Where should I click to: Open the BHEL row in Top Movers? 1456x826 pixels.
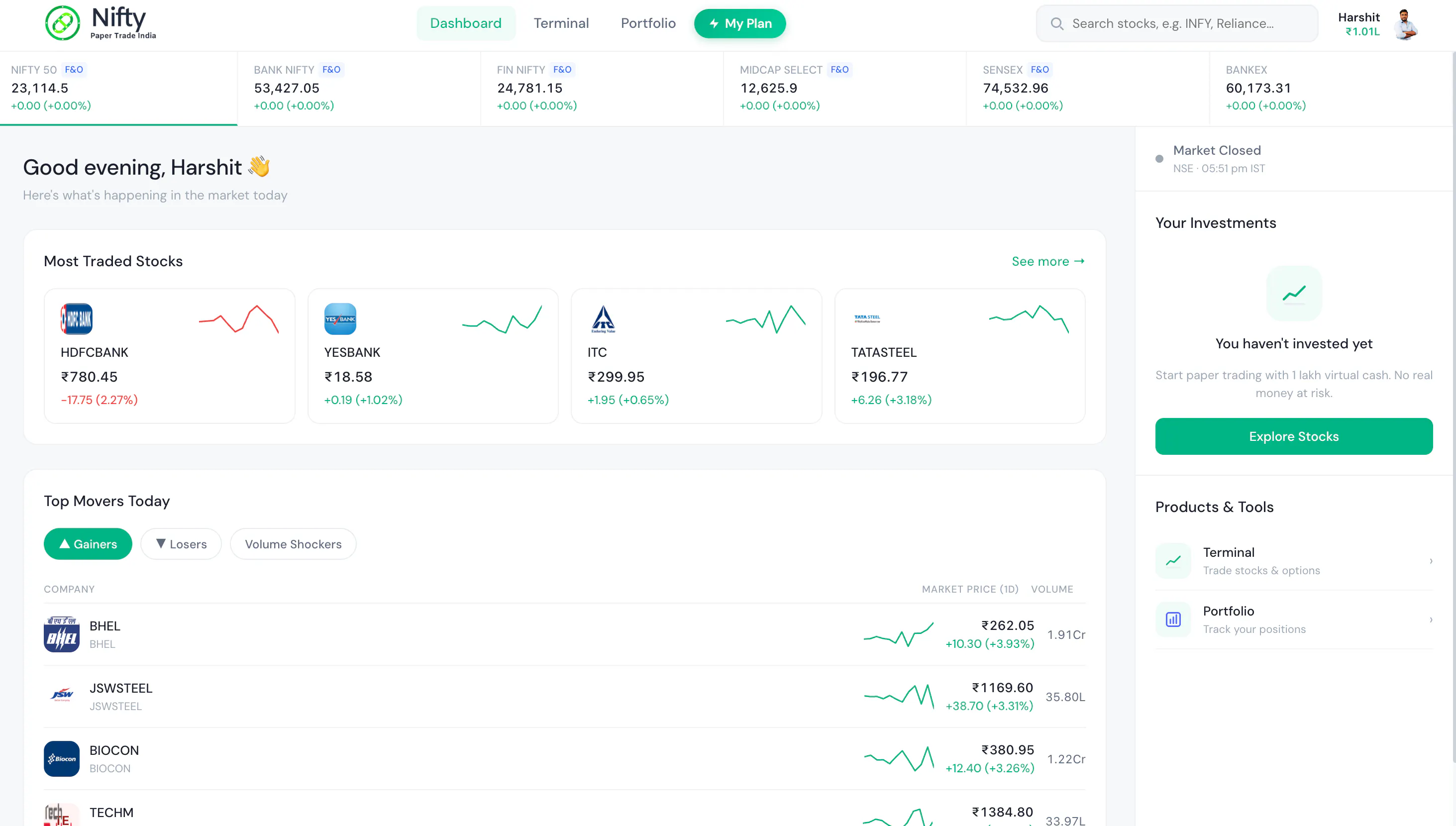click(x=564, y=634)
